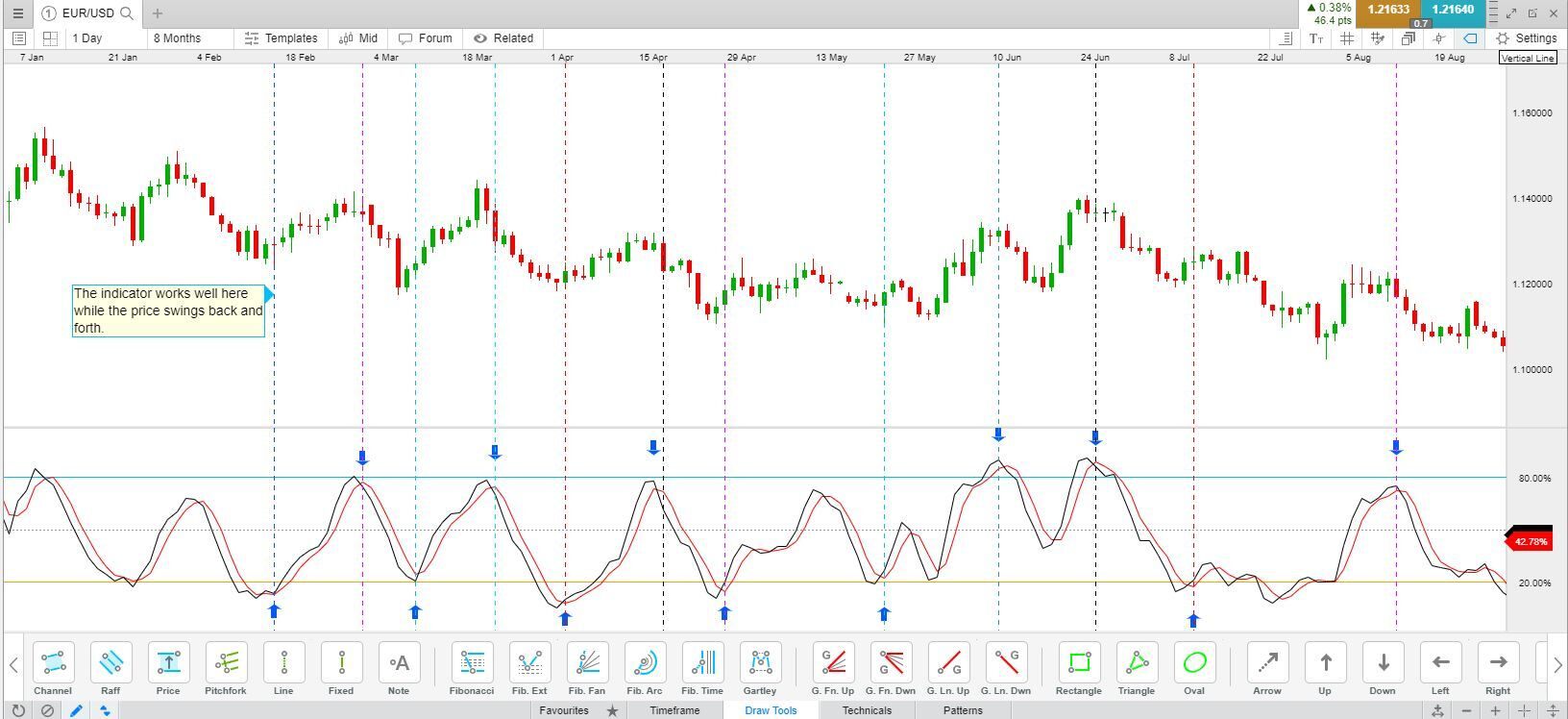The image size is (1568, 719).
Task: Refresh chart with circular arrow icon
Action: 18,710
